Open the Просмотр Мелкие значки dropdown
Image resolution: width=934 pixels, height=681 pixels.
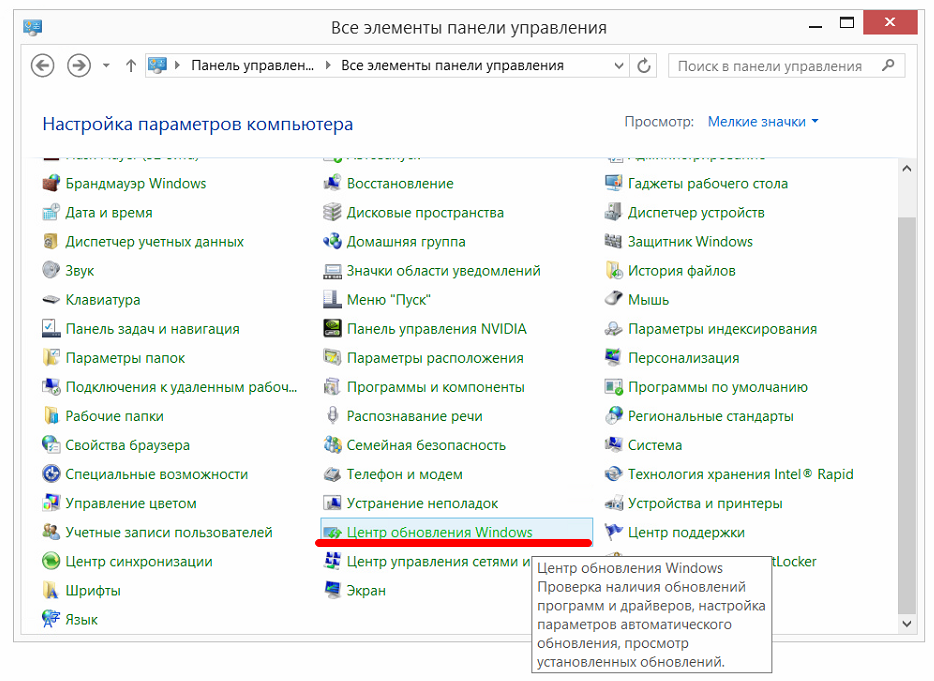coord(762,122)
